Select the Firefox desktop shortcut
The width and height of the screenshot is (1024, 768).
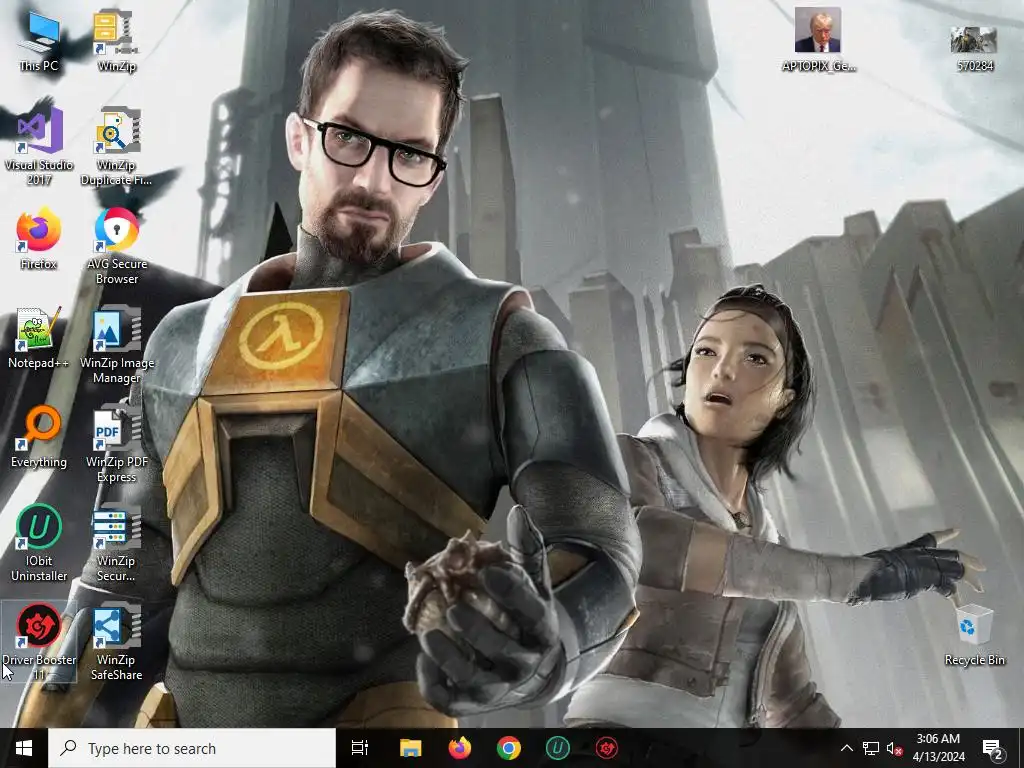pos(39,239)
